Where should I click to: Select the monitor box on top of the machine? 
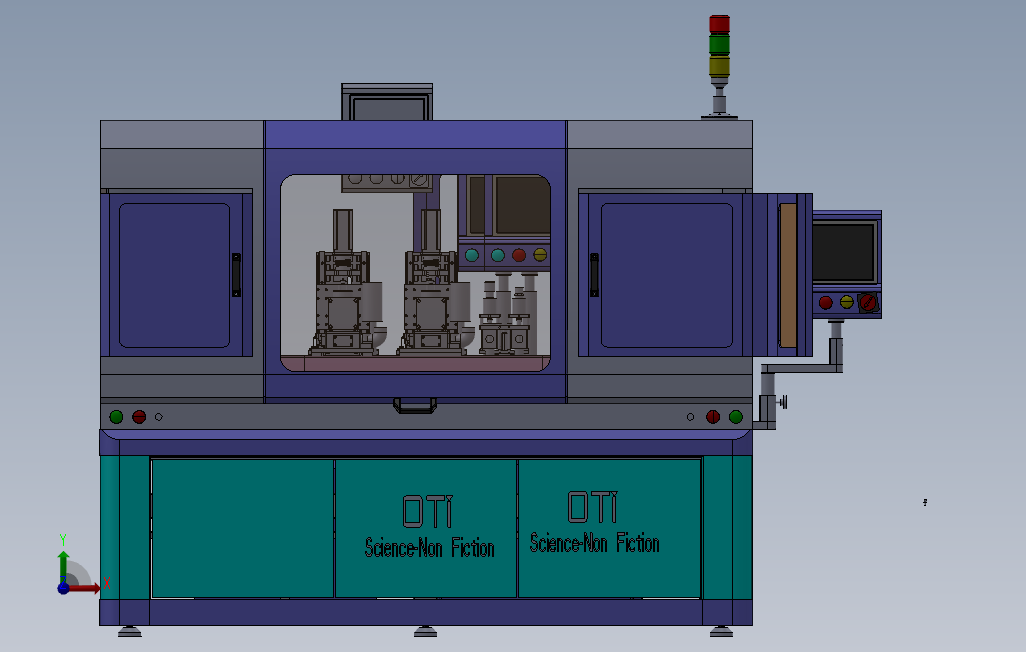[x=387, y=102]
